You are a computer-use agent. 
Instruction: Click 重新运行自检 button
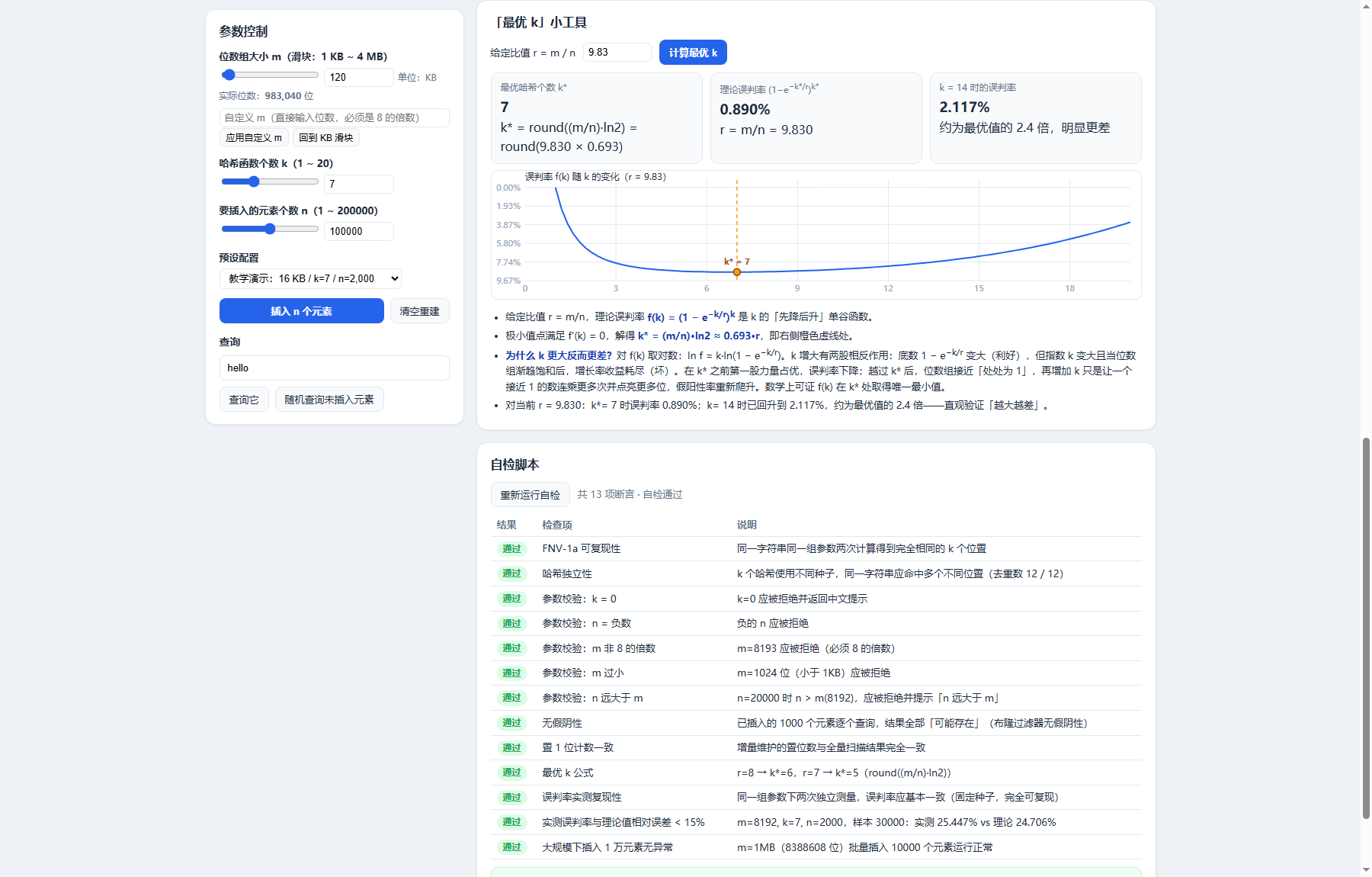click(531, 495)
